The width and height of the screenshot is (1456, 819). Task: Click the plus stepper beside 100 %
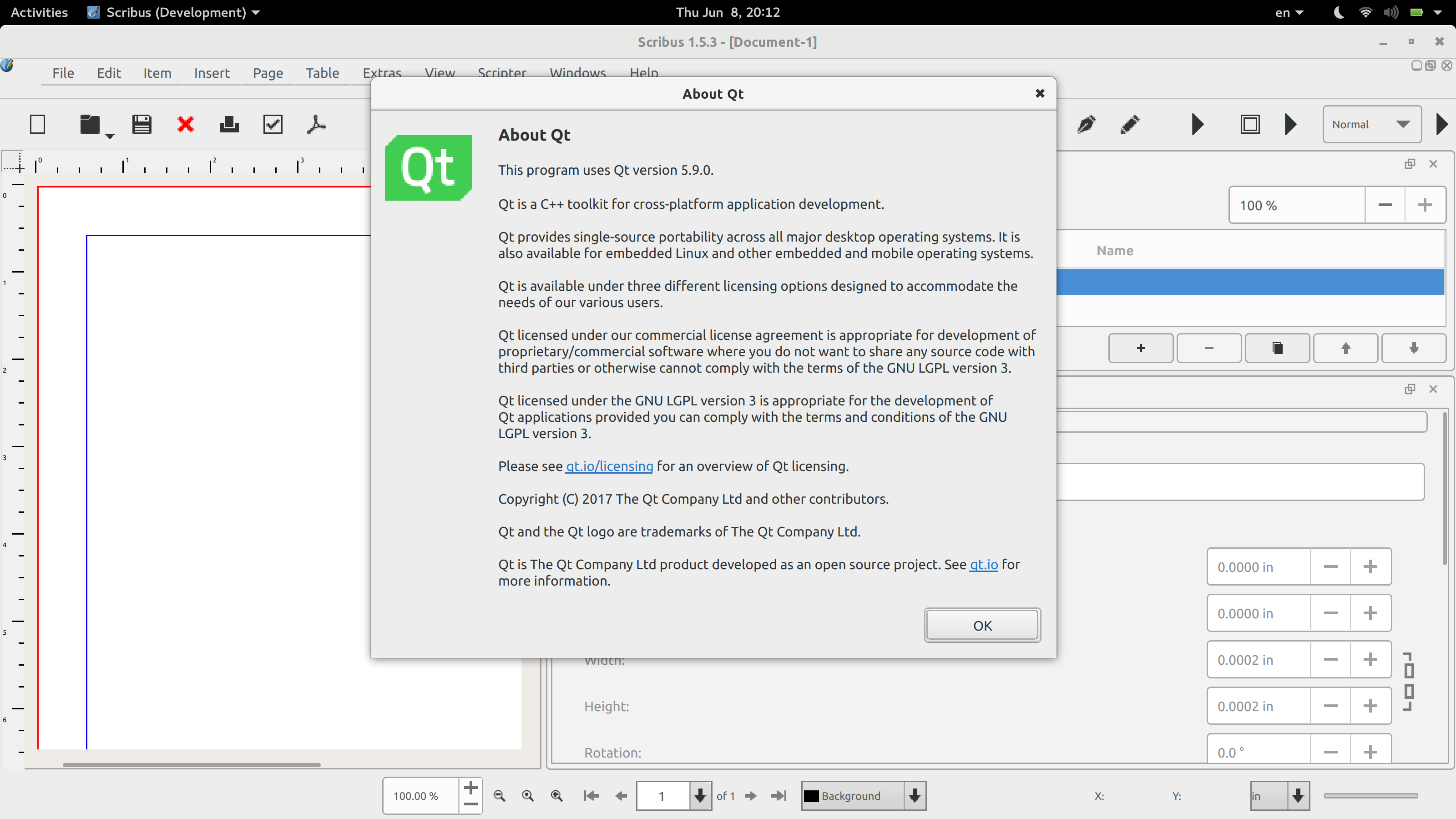(1425, 205)
